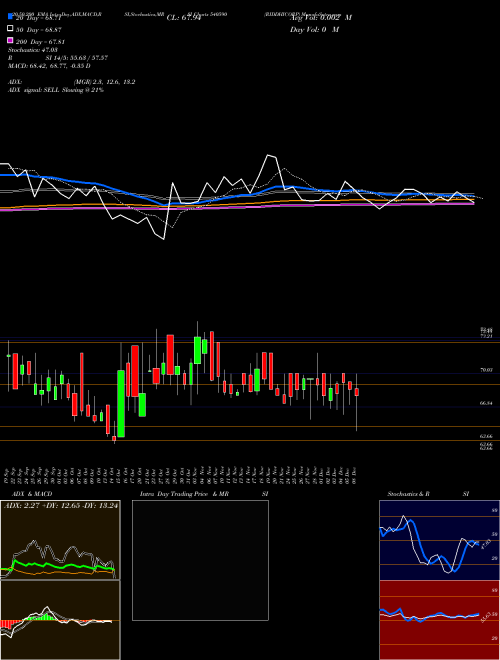Click the 'Stochastics: 47.03' readout
Screen dimensions: 500x660
coord(33,50)
